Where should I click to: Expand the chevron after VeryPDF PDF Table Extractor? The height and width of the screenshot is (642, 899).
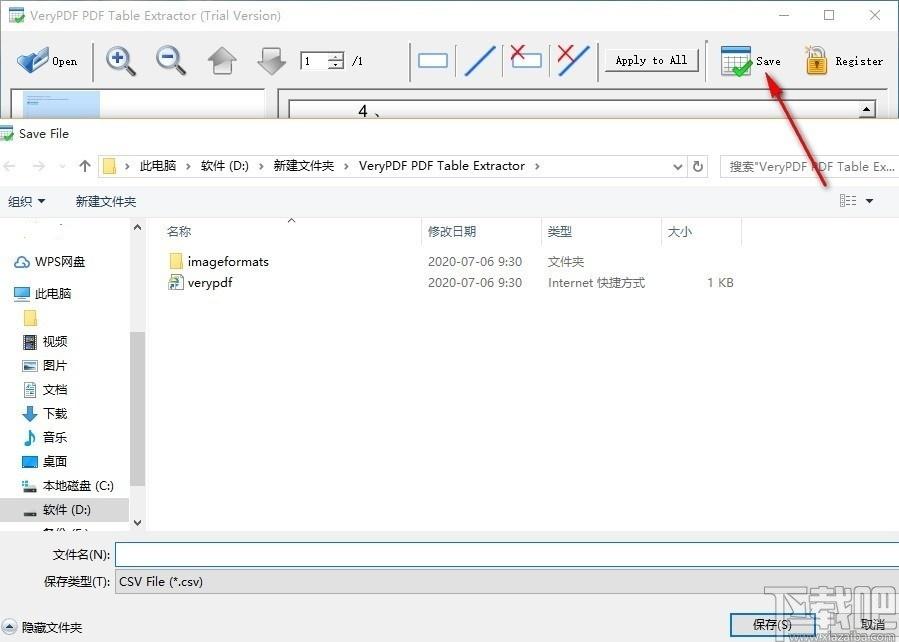click(537, 166)
